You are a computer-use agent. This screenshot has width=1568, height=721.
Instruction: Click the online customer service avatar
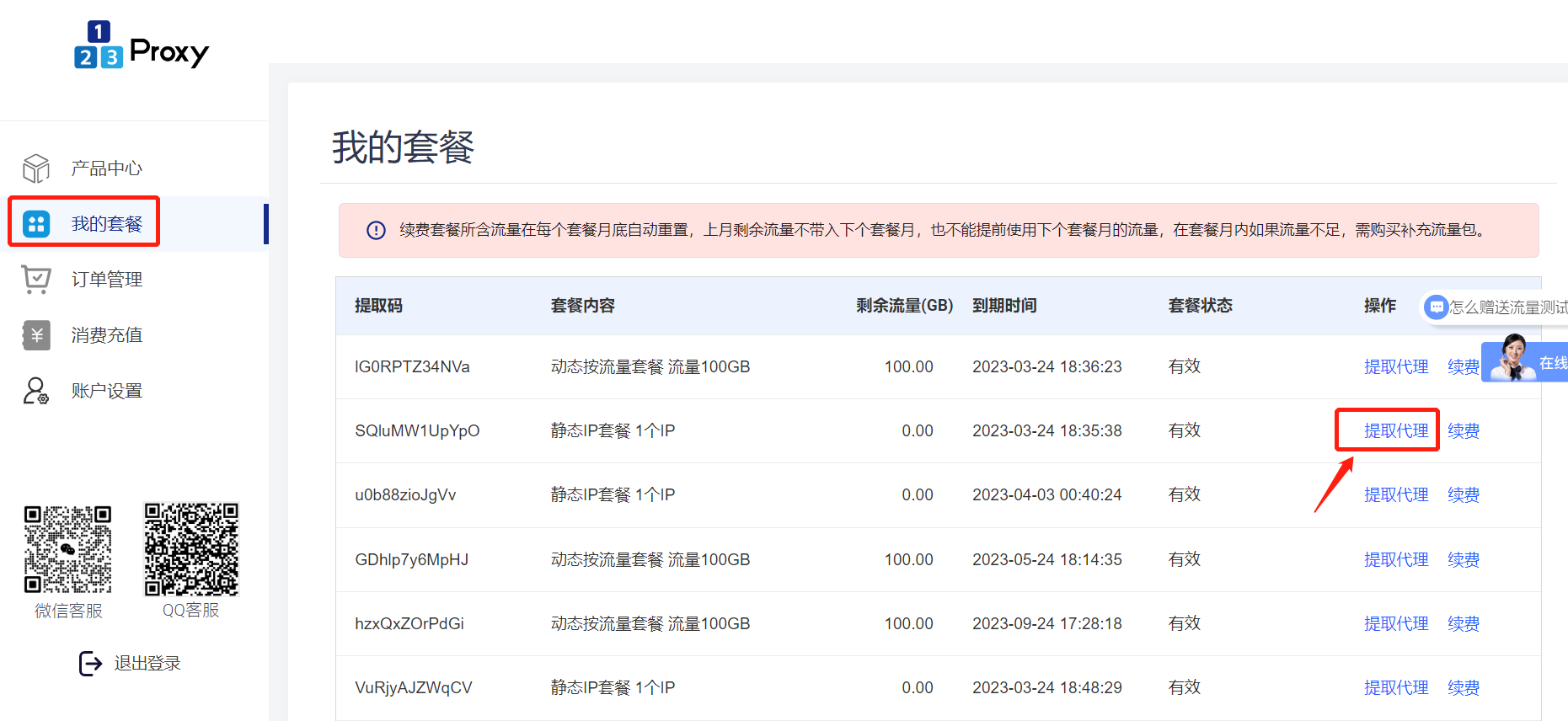[1512, 360]
